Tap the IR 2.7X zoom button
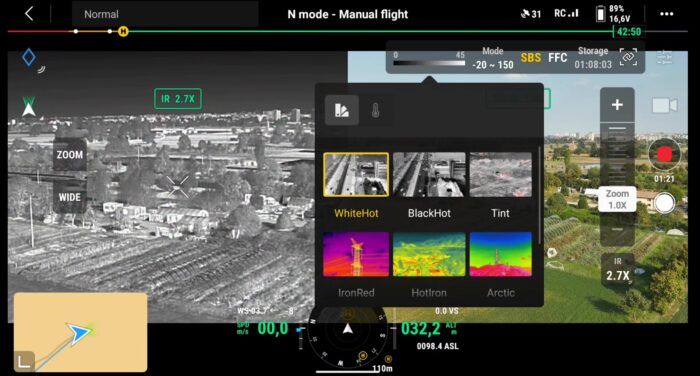The width and height of the screenshot is (700, 376). 617,270
